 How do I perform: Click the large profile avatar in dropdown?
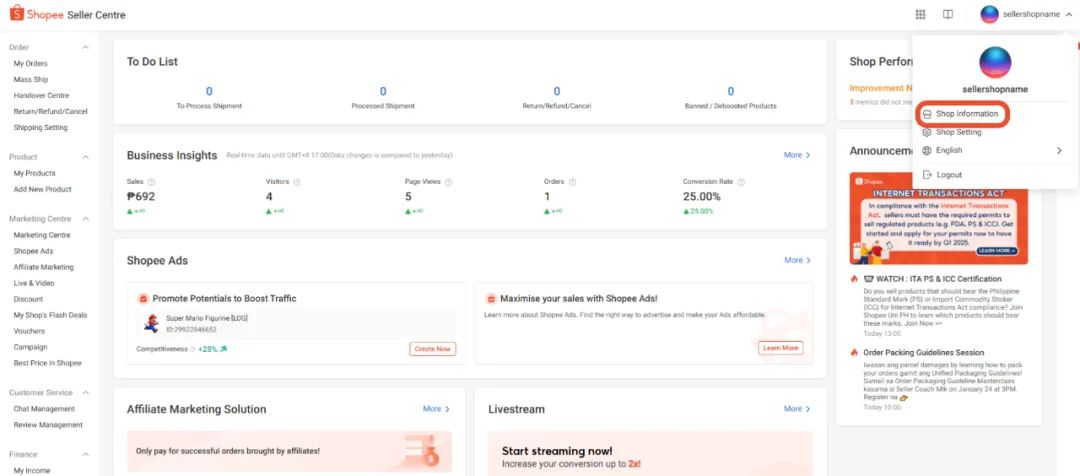[x=995, y=63]
